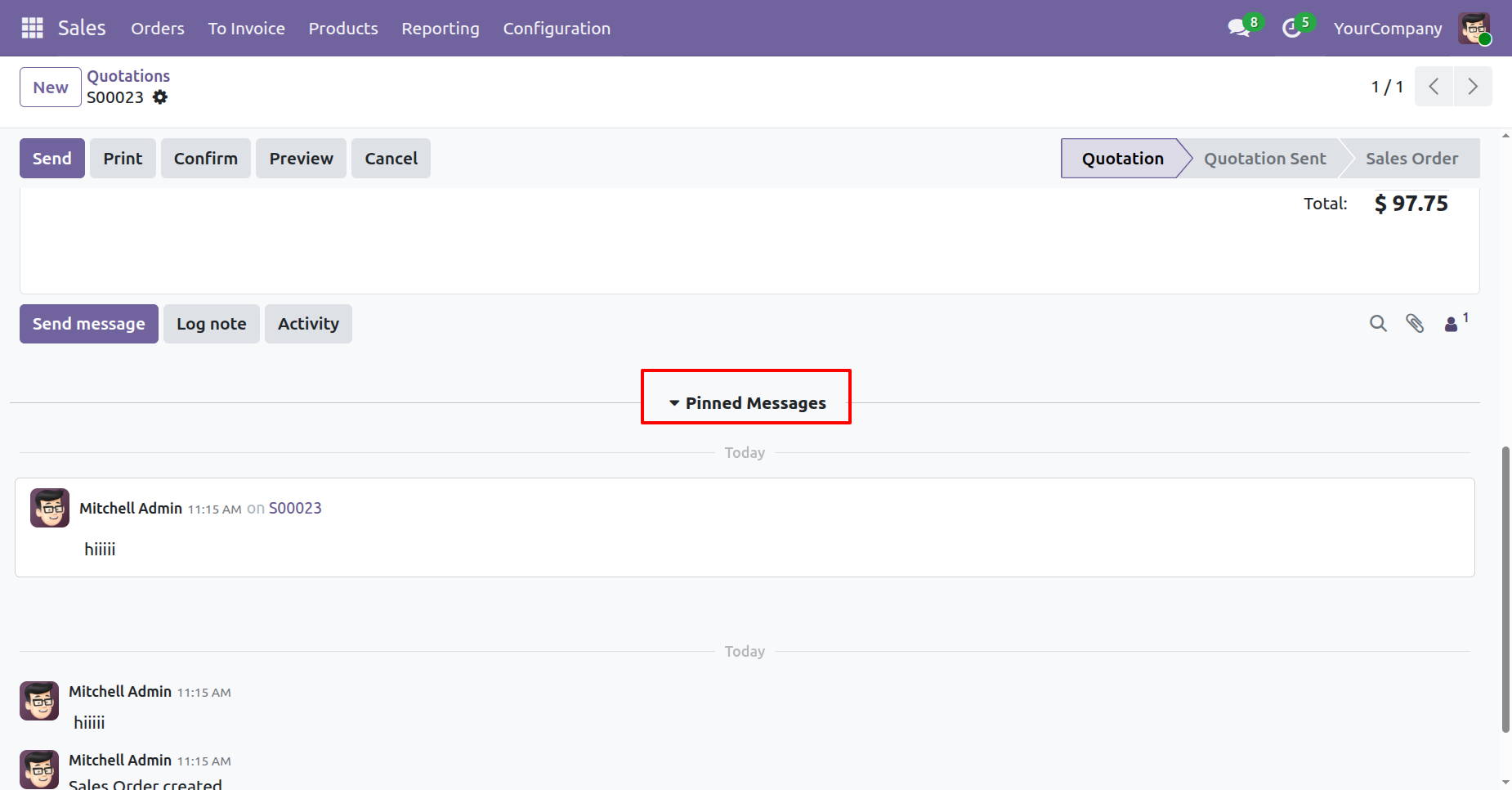
Task: Click the Confirm button
Action: click(x=205, y=159)
